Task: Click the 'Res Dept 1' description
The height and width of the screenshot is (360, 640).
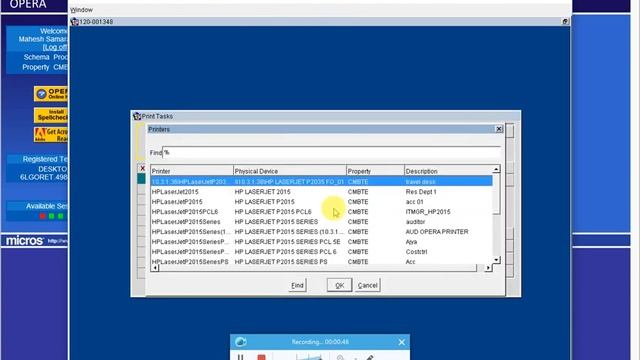Action: (421, 191)
